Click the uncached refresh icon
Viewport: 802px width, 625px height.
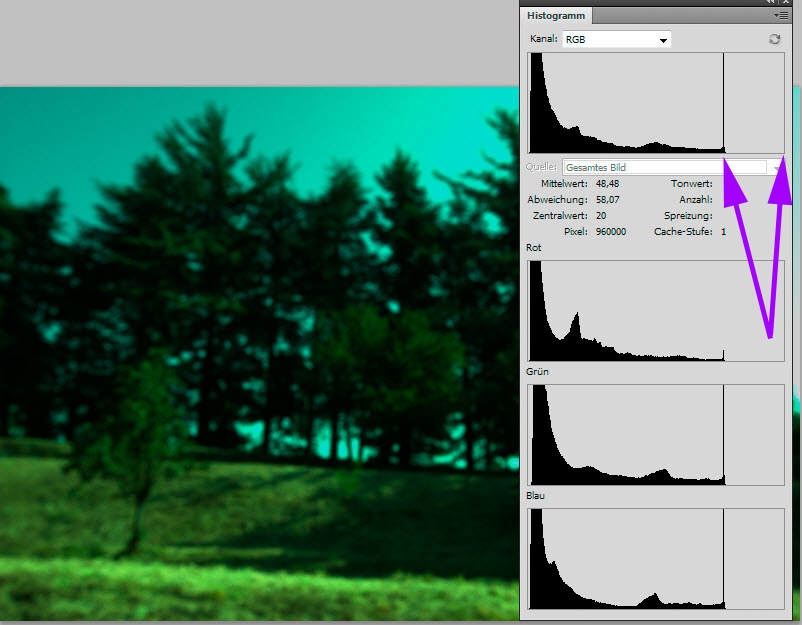click(774, 39)
